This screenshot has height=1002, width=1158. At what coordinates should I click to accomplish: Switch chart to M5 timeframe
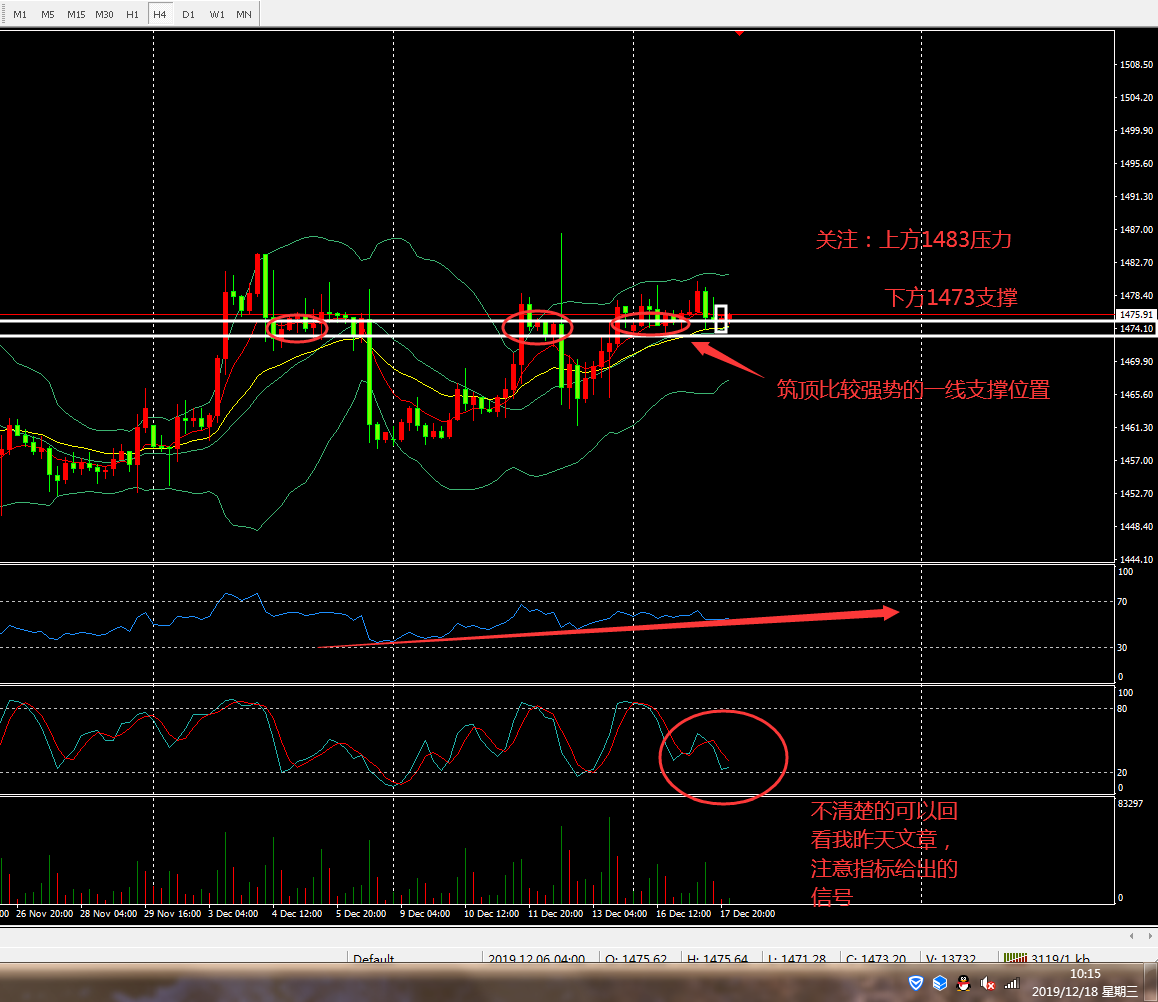click(48, 14)
